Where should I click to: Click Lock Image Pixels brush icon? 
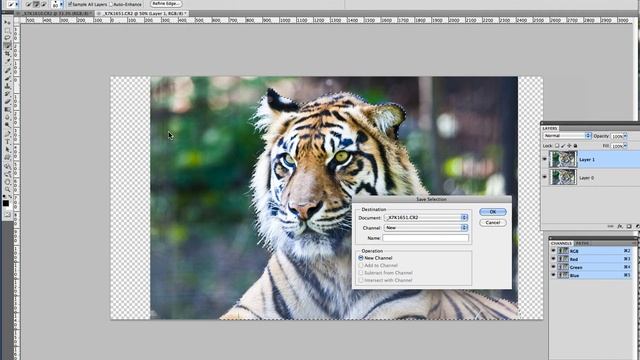[x=563, y=146]
